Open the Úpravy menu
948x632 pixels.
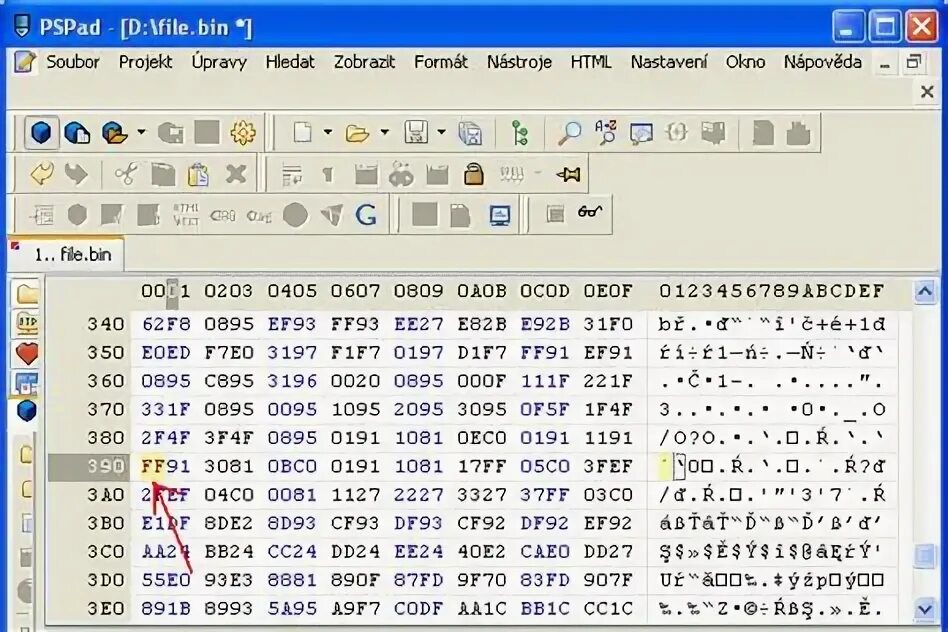219,62
